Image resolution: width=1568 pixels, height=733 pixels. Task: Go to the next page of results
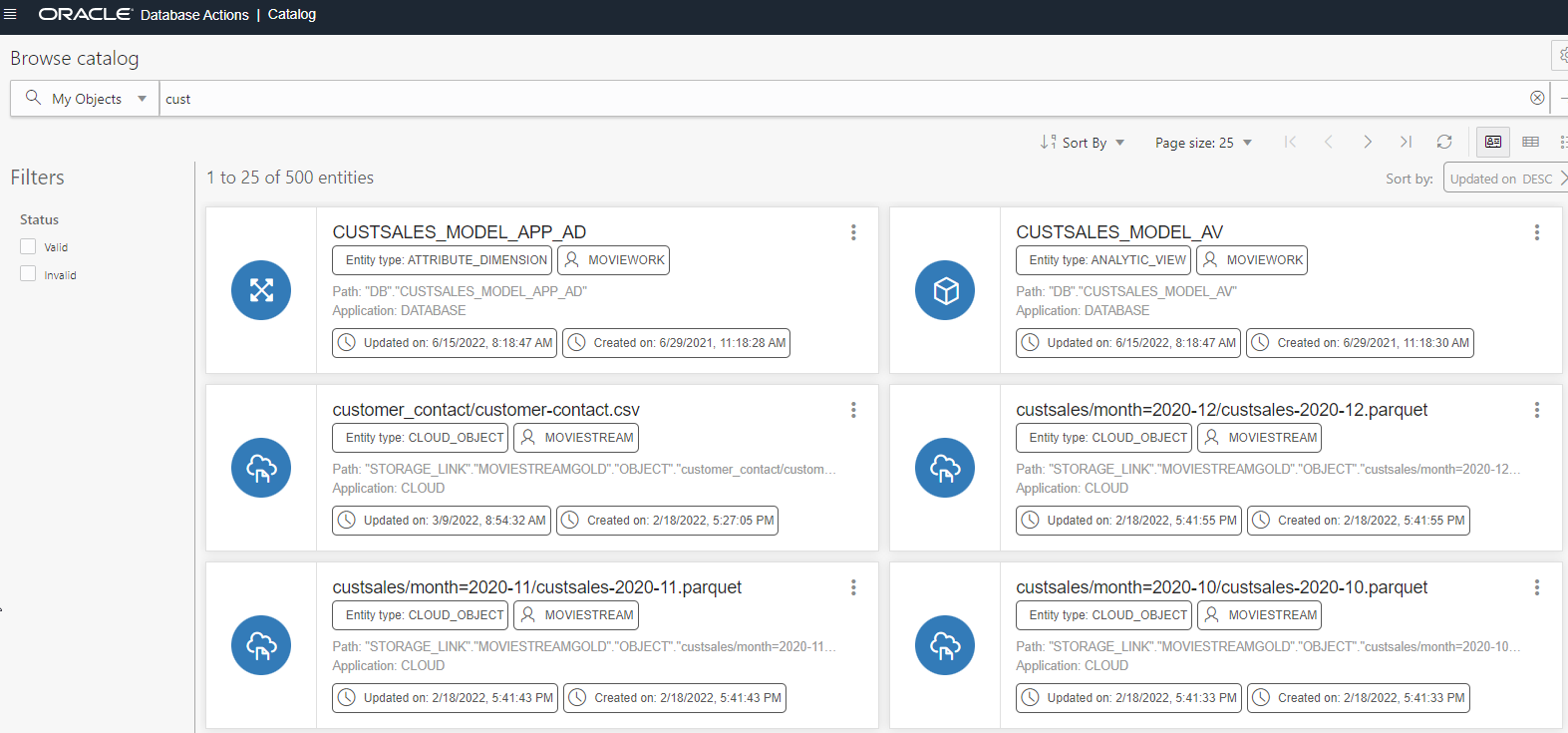point(1367,142)
